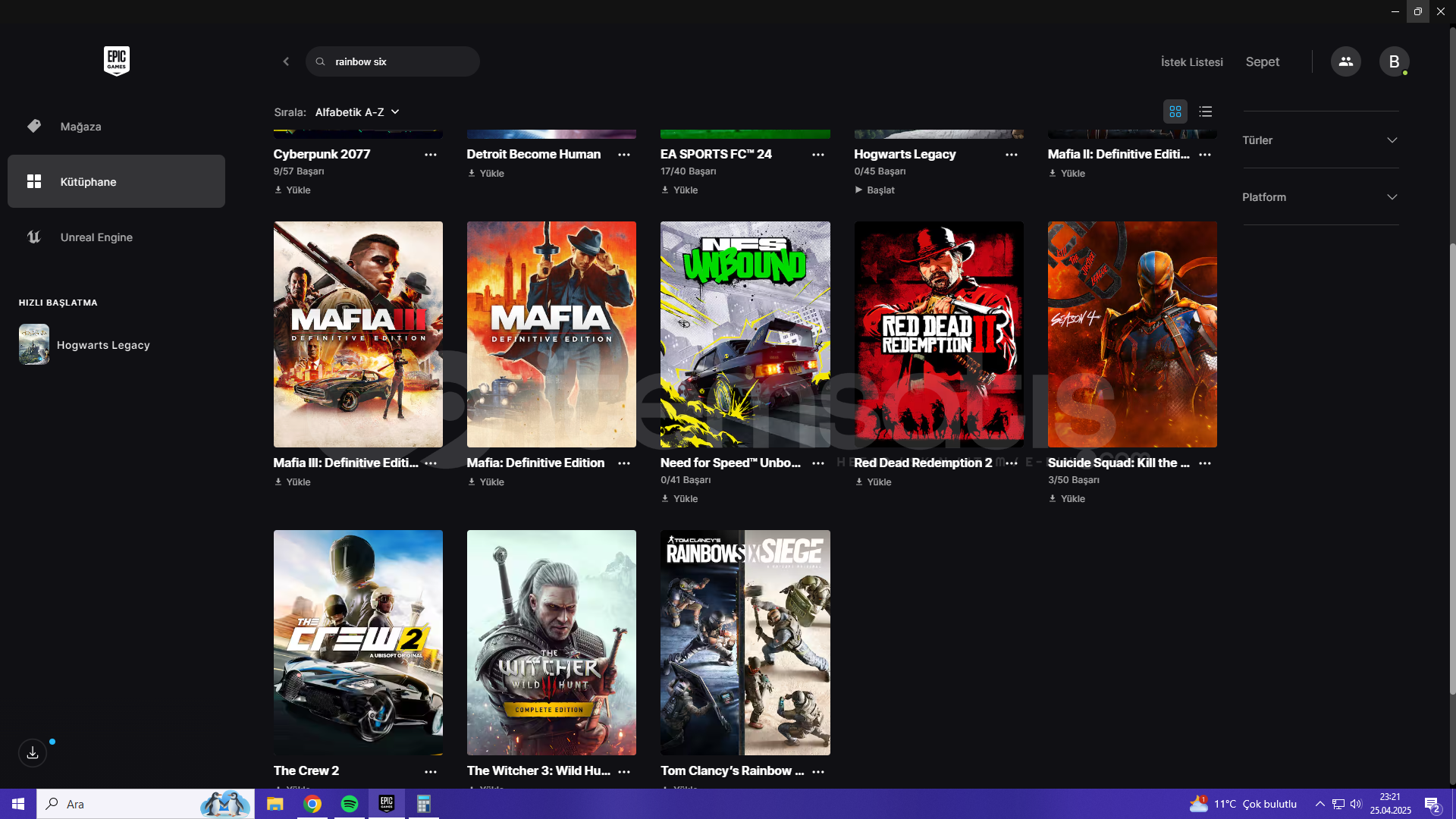This screenshot has width=1456, height=819.
Task: Go to Mağaza in the sidebar
Action: point(116,127)
